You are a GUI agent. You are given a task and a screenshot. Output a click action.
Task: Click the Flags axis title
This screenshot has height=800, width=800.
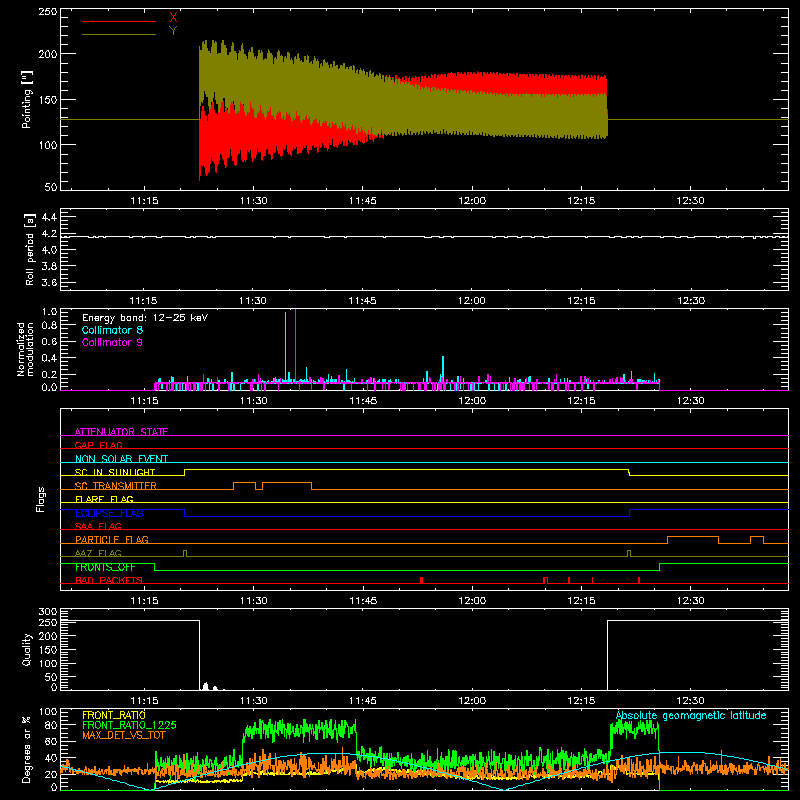click(x=40, y=500)
